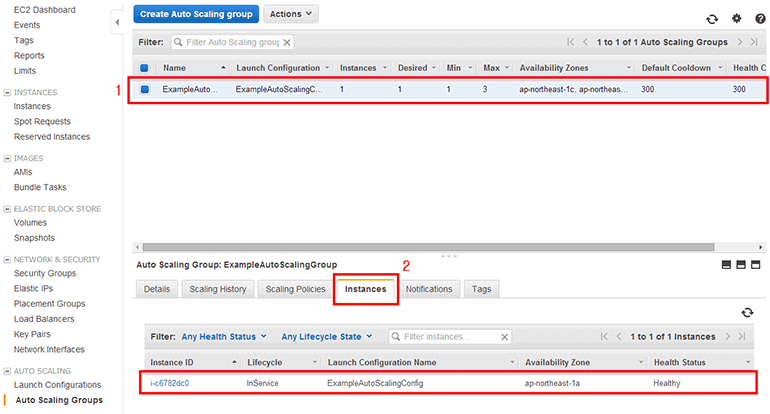
Task: Refresh the Auto Scaling groups list
Action: (711, 19)
